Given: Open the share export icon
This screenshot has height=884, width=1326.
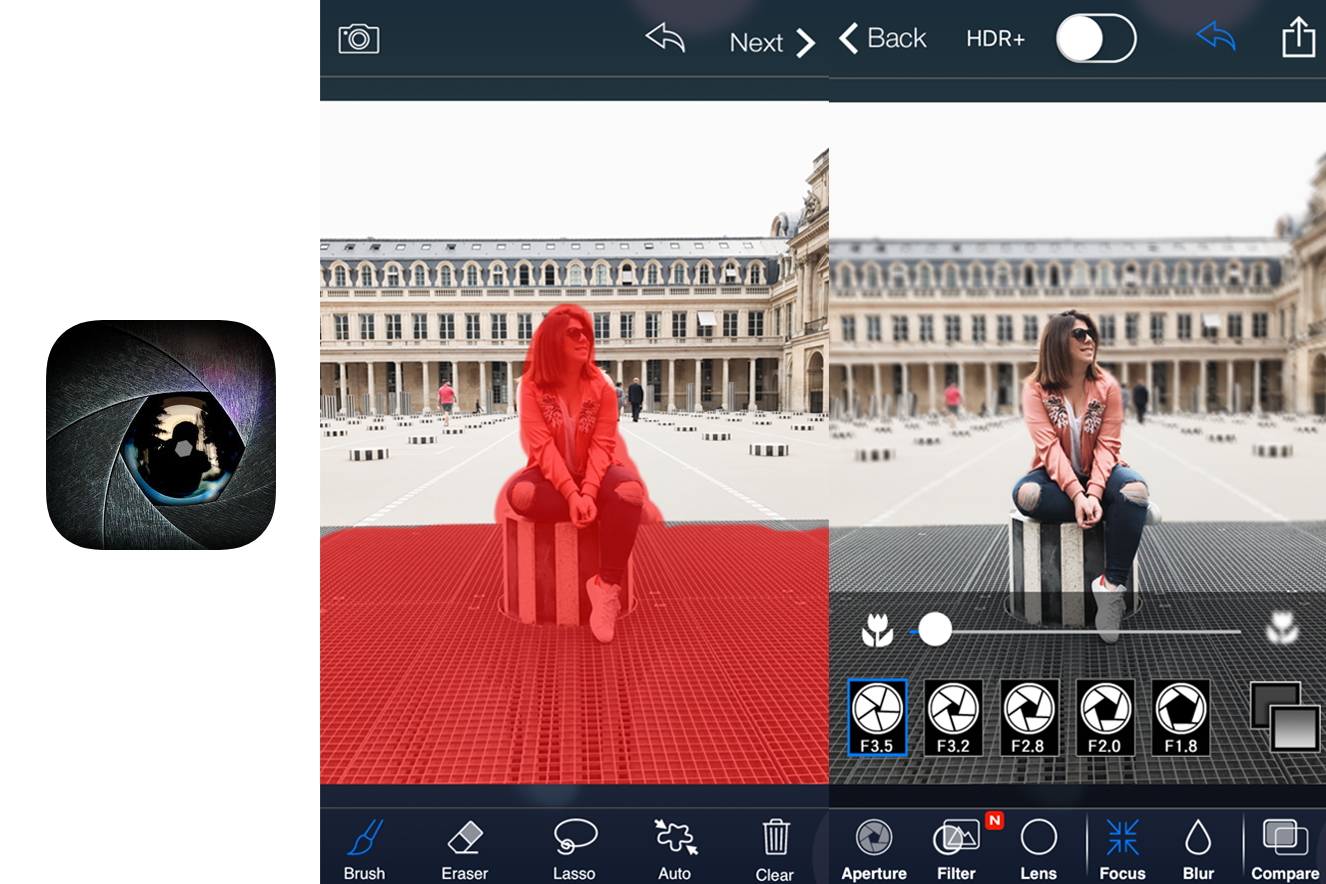Looking at the screenshot, I should pos(1298,38).
